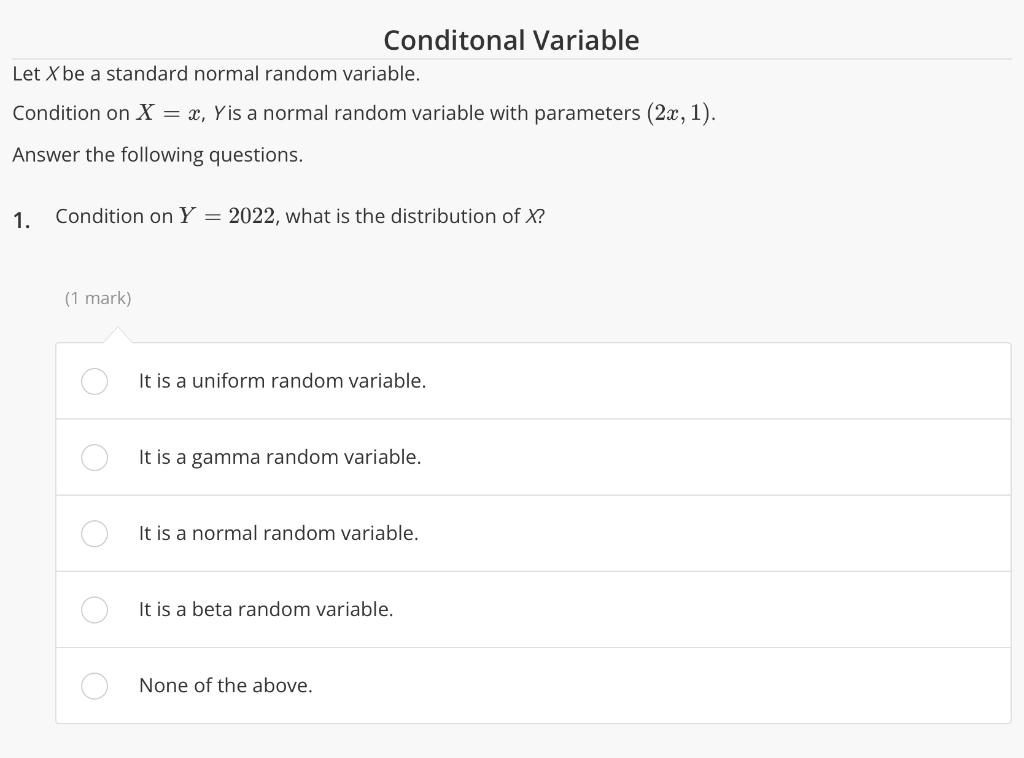
Task: Select the normal random variable radio button
Action: (x=95, y=533)
